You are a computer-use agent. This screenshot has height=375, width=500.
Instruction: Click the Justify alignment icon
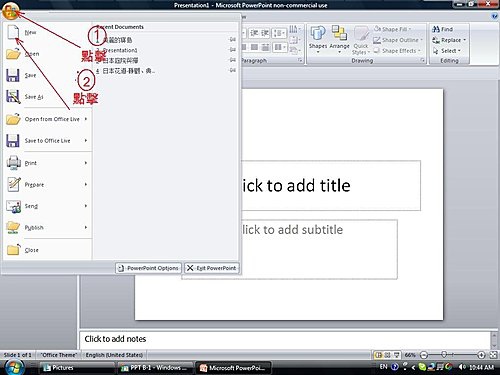click(x=265, y=47)
